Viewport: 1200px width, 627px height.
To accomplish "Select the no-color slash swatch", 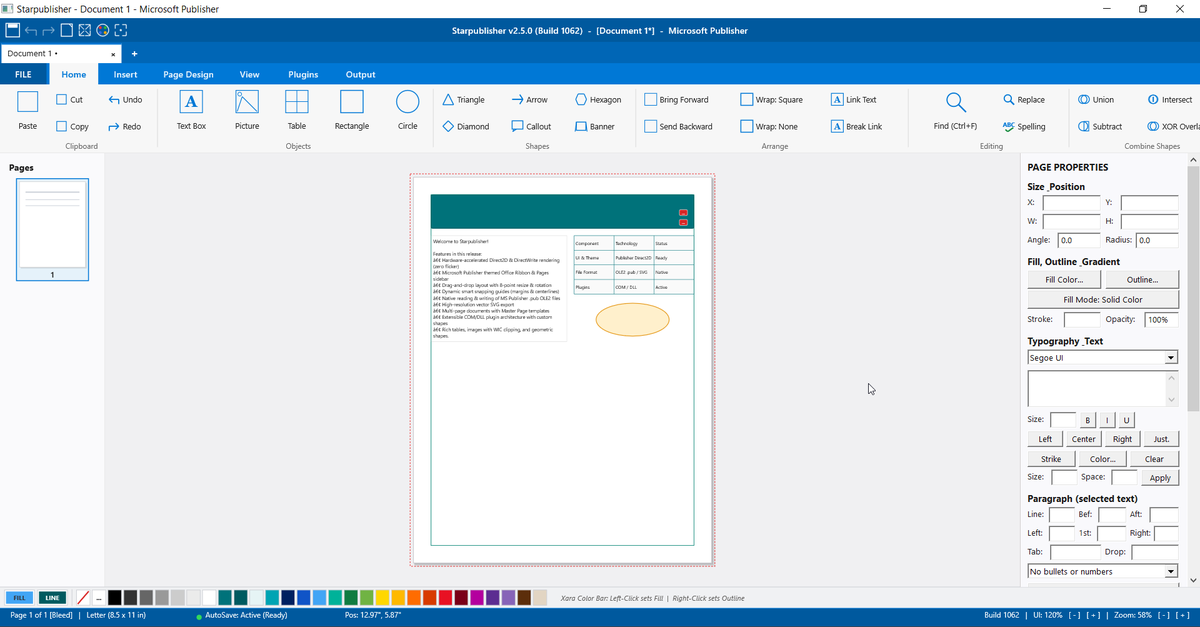I will pos(83,597).
